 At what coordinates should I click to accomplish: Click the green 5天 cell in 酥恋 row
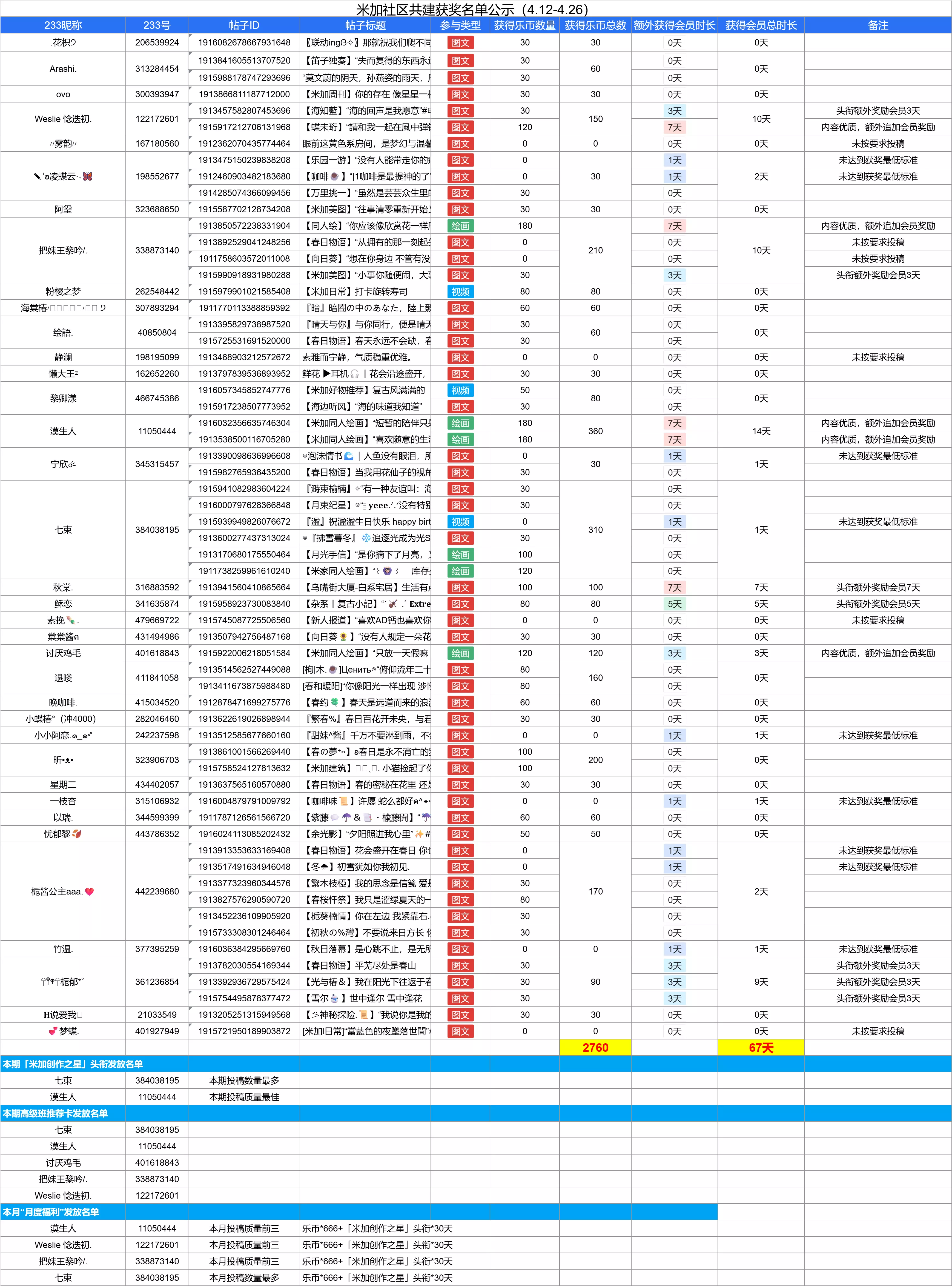[674, 604]
